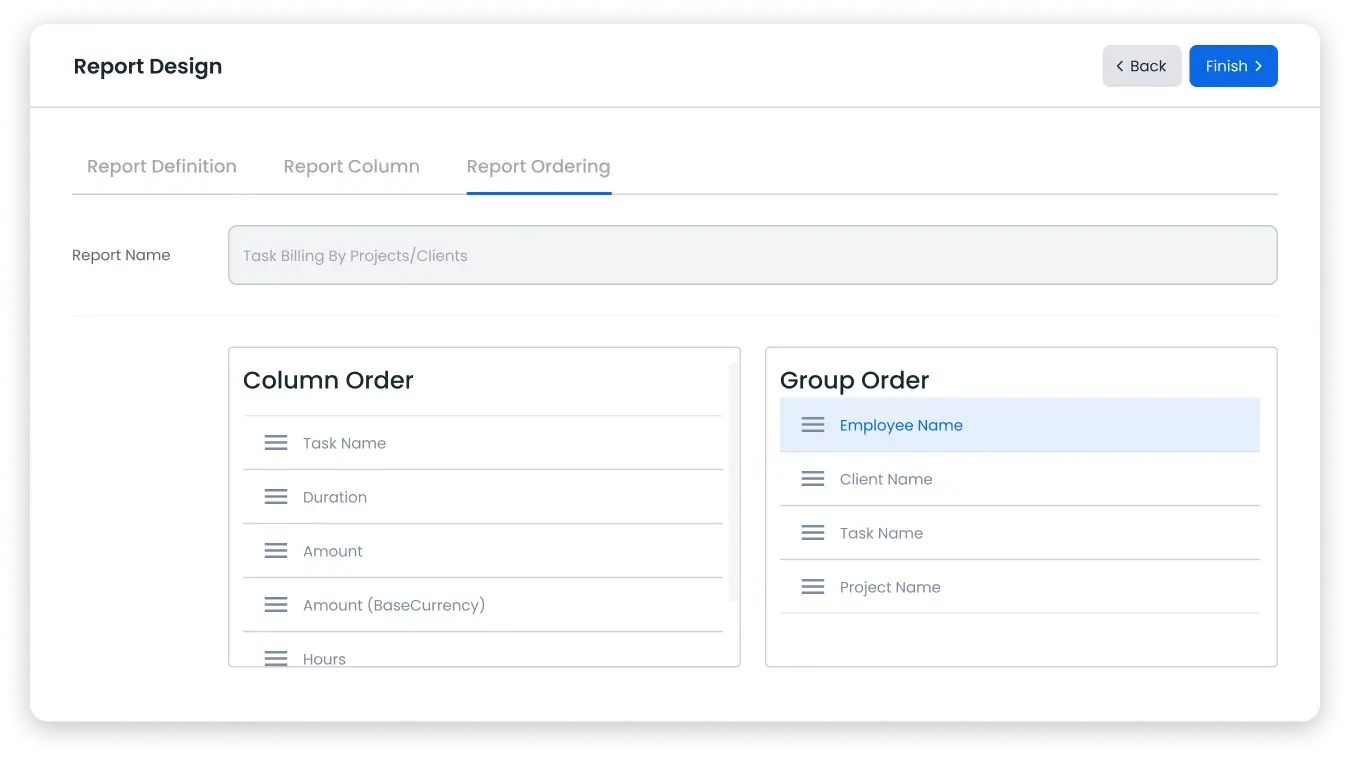Image resolution: width=1350 pixels, height=758 pixels.
Task: Click the drag handle next to Project Name
Action: click(x=813, y=587)
